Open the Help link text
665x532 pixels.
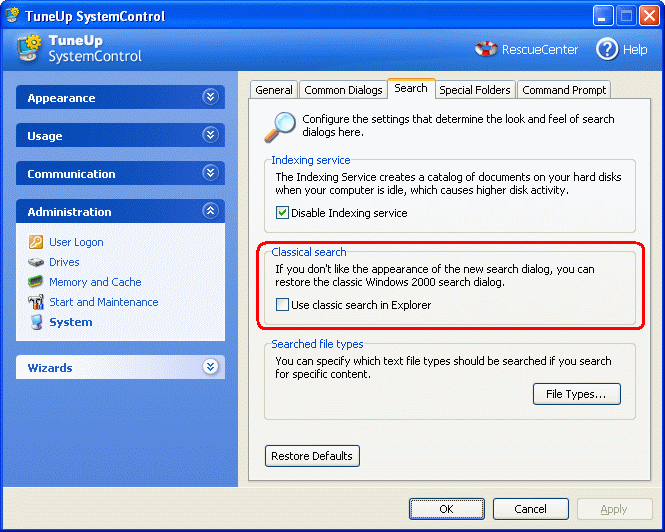coord(635,50)
